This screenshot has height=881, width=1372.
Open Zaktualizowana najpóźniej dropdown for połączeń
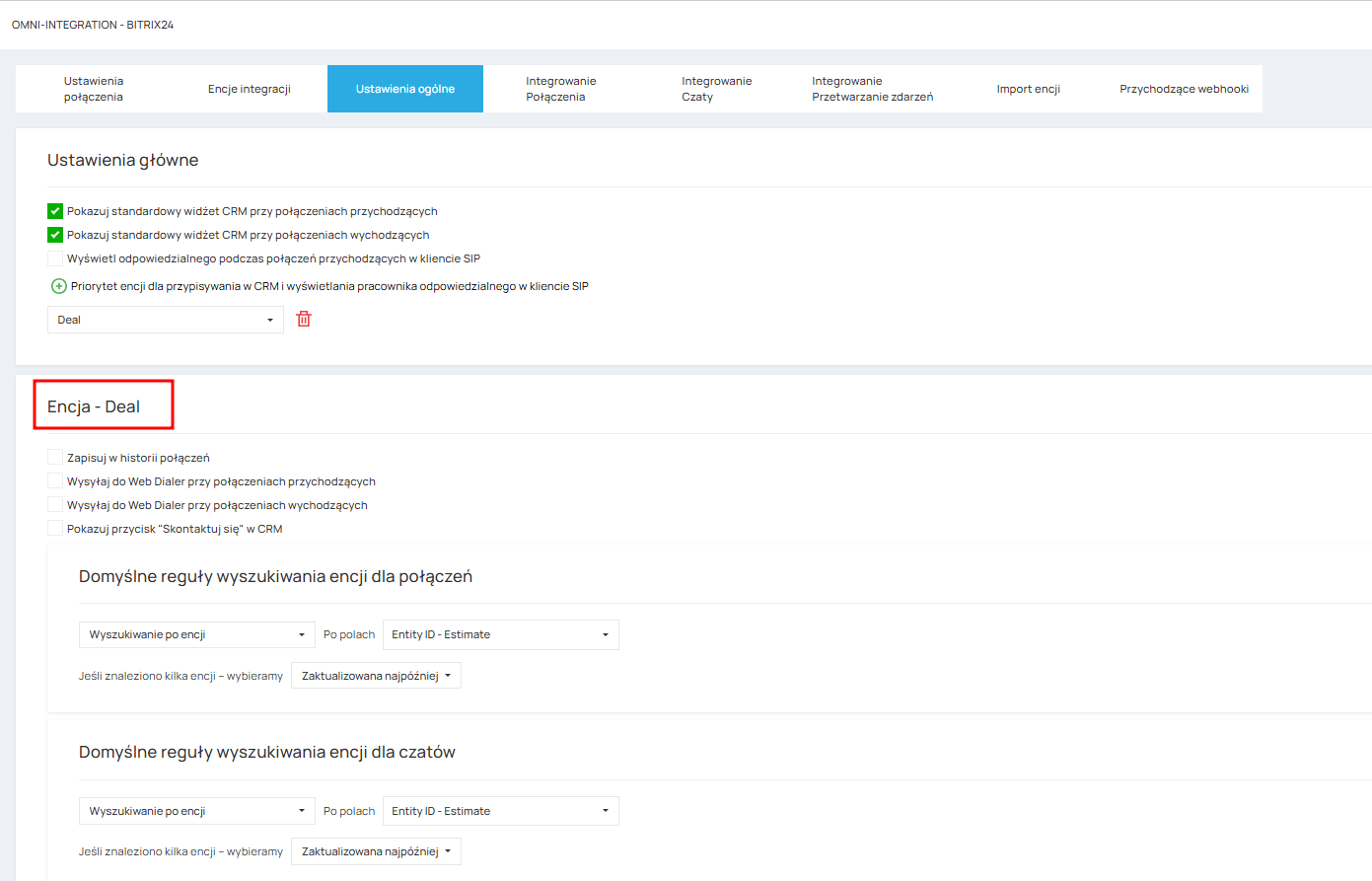tap(376, 676)
